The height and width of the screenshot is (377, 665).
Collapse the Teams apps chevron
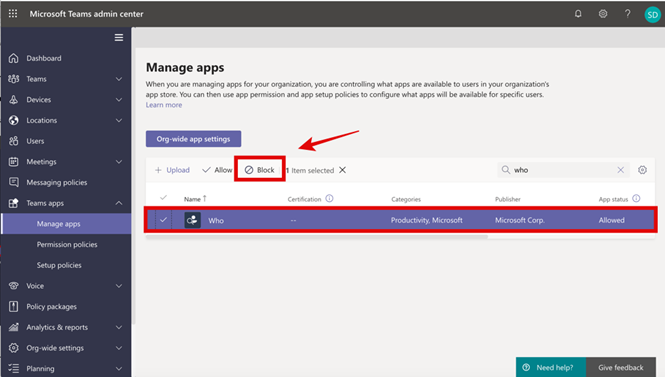pyautogui.click(x=119, y=203)
